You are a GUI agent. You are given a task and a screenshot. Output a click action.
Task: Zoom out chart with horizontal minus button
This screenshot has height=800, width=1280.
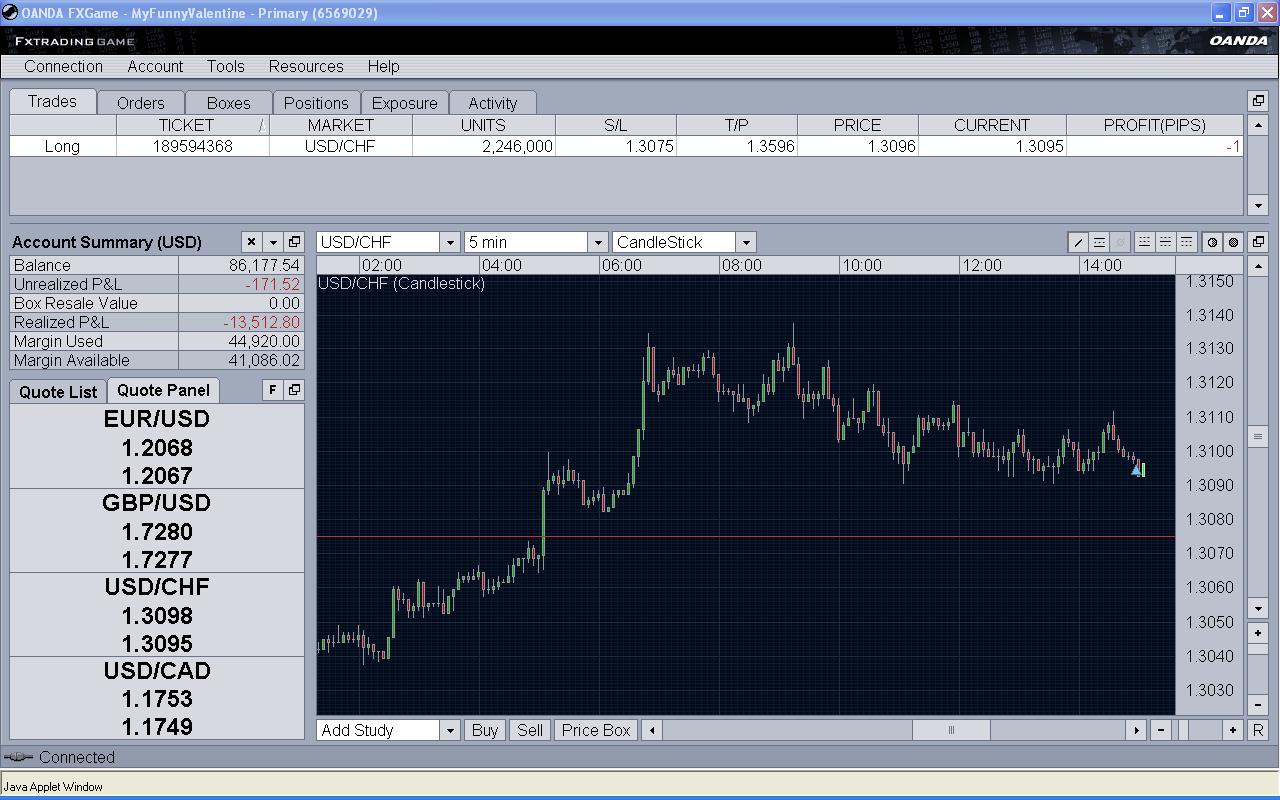tap(1160, 730)
